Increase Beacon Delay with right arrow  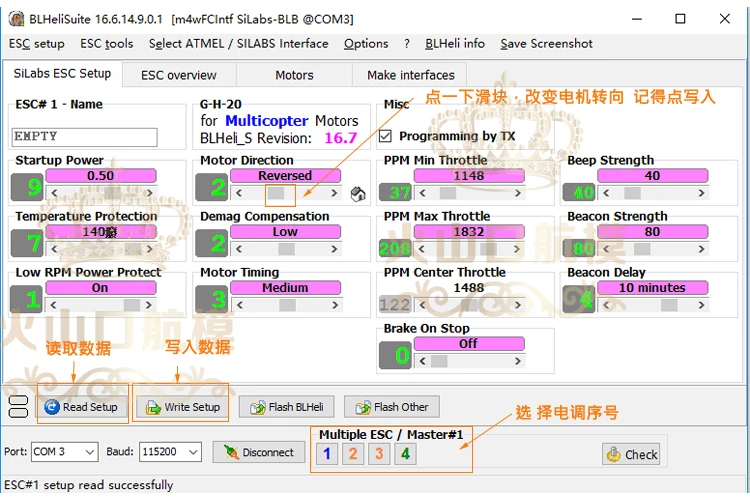coord(701,305)
